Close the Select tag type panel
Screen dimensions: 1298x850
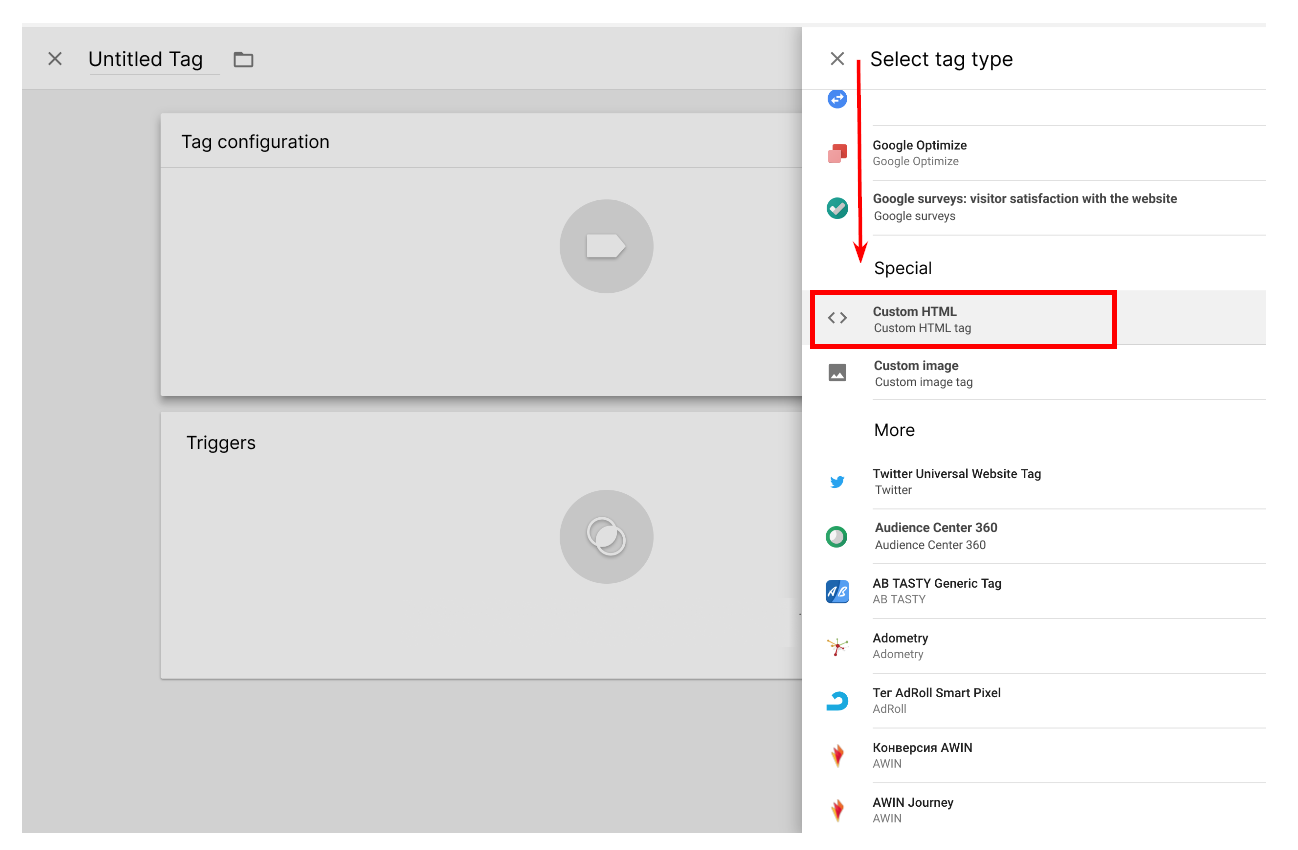837,59
